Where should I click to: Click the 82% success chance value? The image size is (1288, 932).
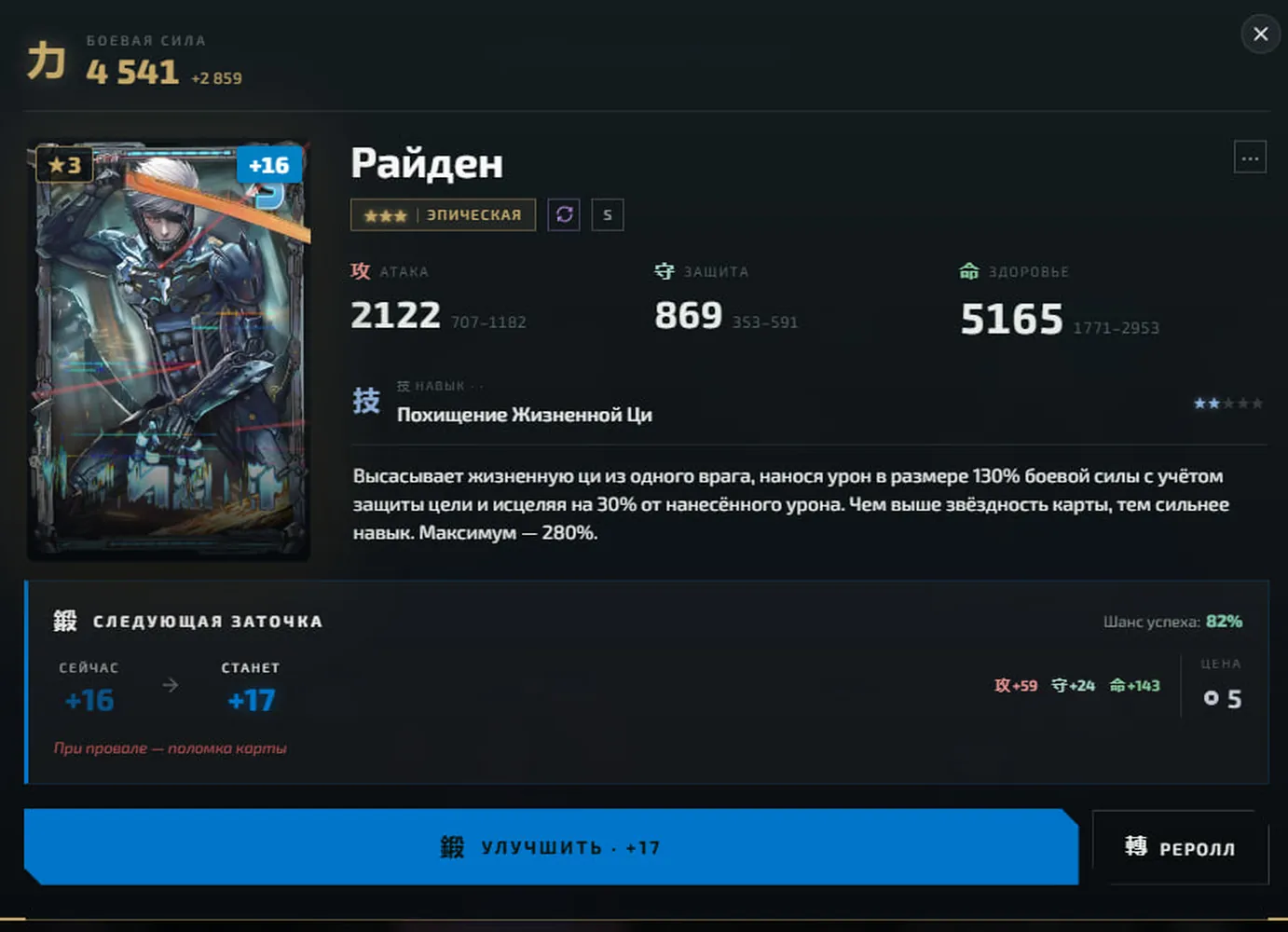[x=1224, y=621]
